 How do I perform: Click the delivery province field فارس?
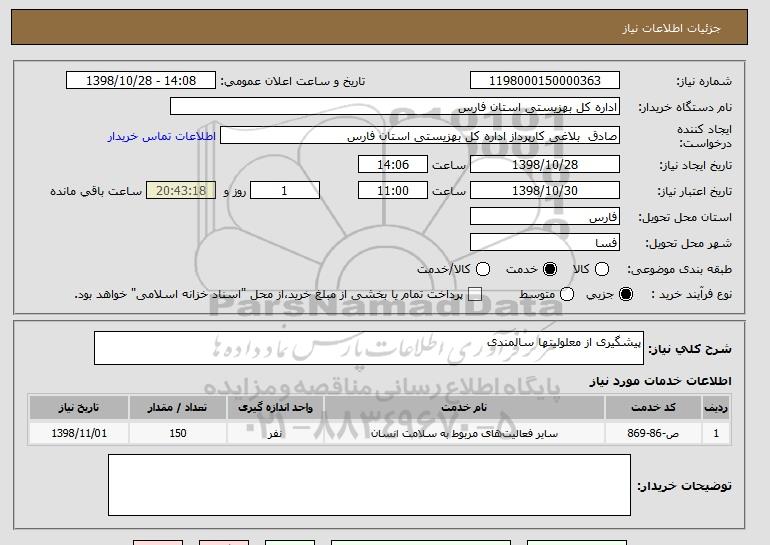tap(545, 217)
